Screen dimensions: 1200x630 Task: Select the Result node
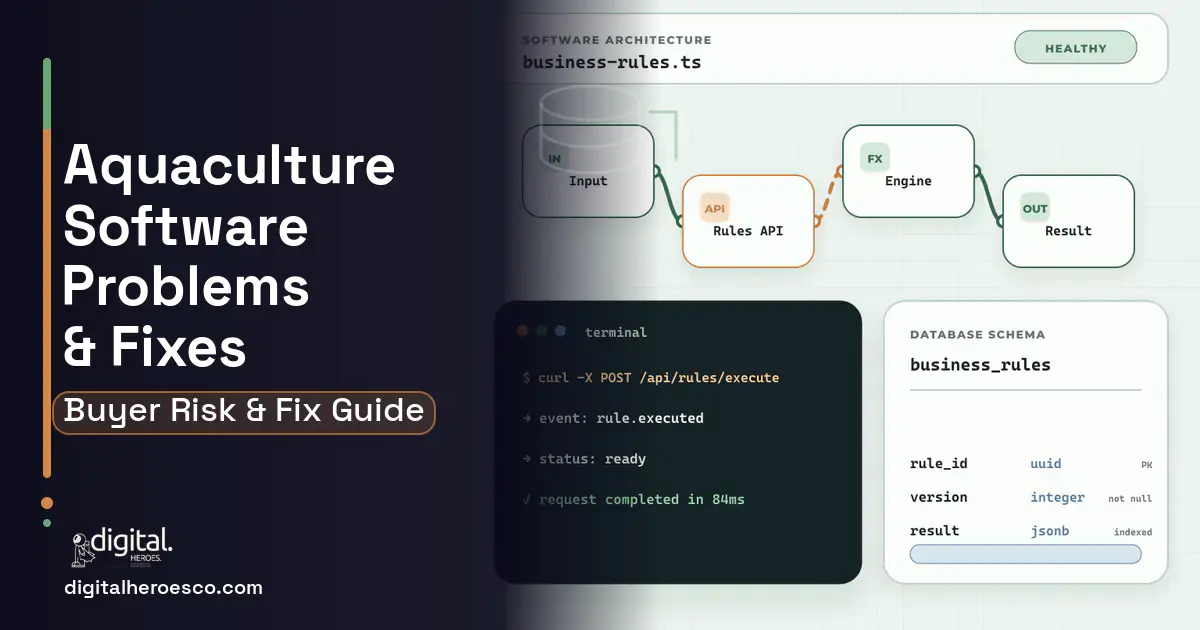click(x=1068, y=221)
